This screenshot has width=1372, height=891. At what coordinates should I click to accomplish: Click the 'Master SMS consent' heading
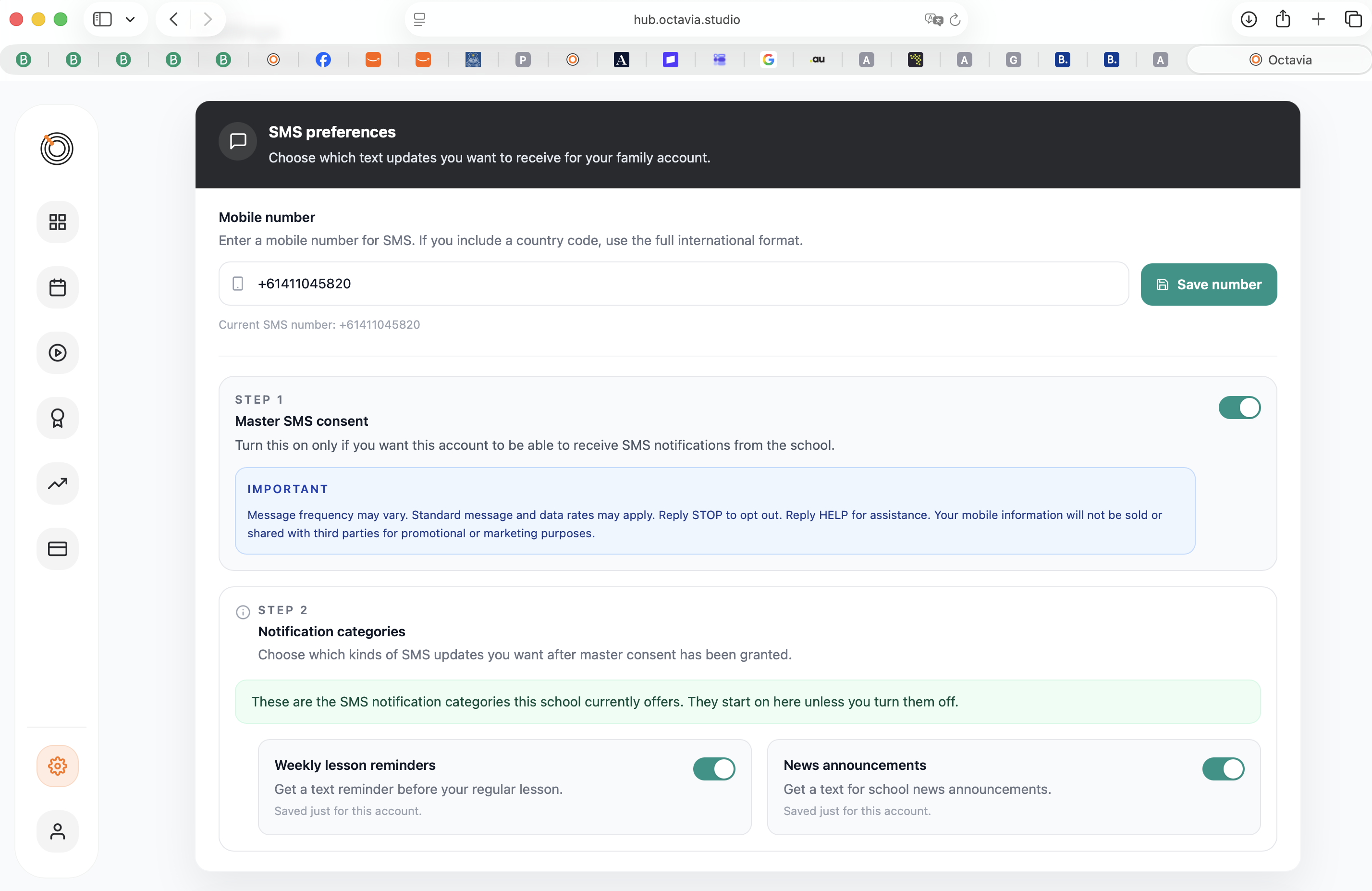[301, 421]
